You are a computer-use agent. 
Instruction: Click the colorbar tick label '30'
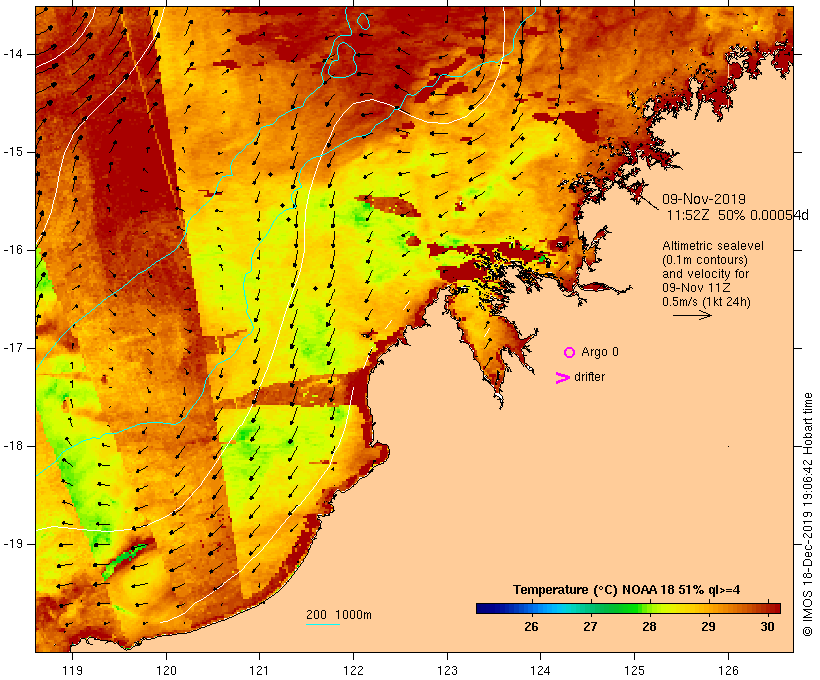tap(767, 627)
